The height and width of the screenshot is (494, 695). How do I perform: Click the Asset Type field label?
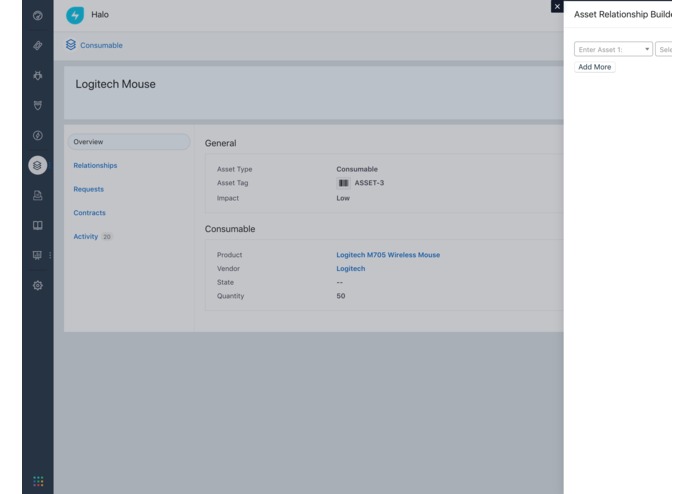tap(234, 169)
